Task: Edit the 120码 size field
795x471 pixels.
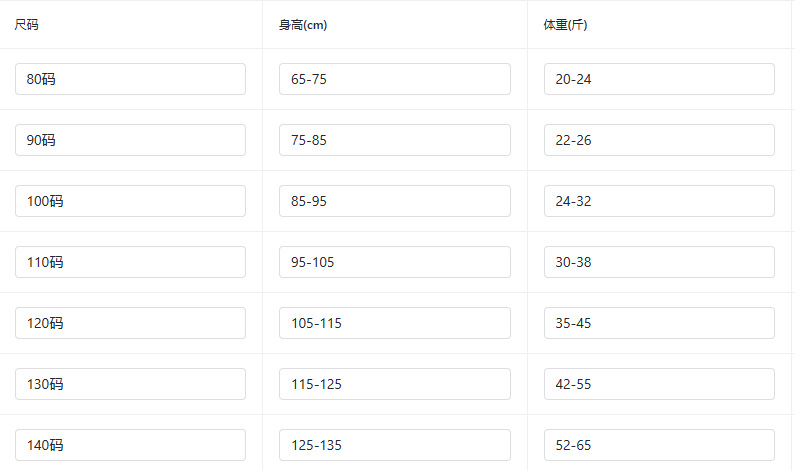Action: click(130, 323)
